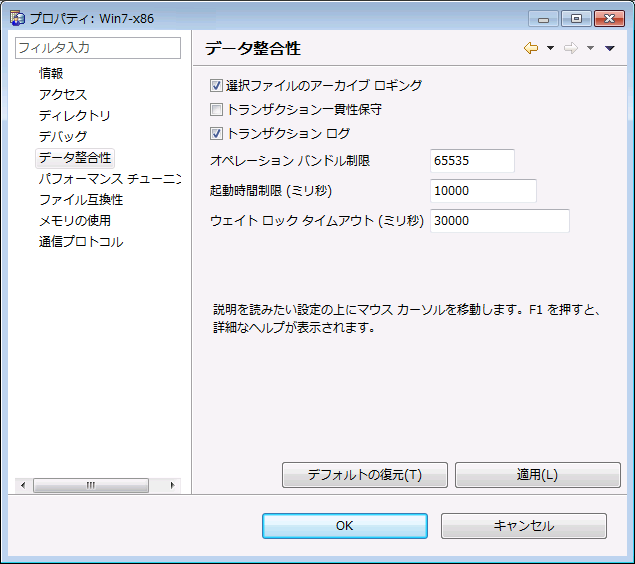Go to ディレクトリ category
Image resolution: width=635 pixels, height=564 pixels.
[75, 116]
